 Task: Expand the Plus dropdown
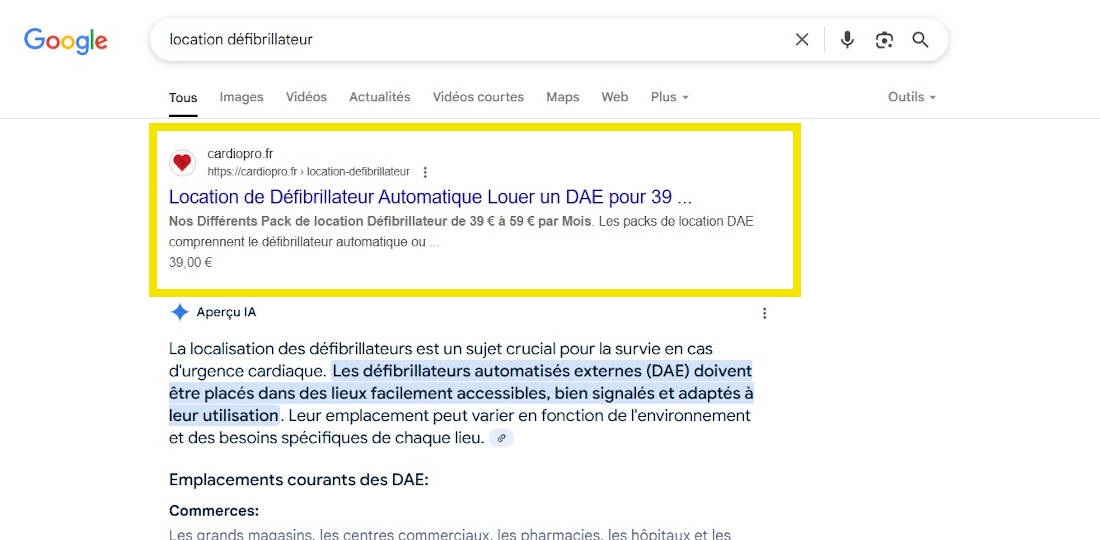click(x=669, y=97)
